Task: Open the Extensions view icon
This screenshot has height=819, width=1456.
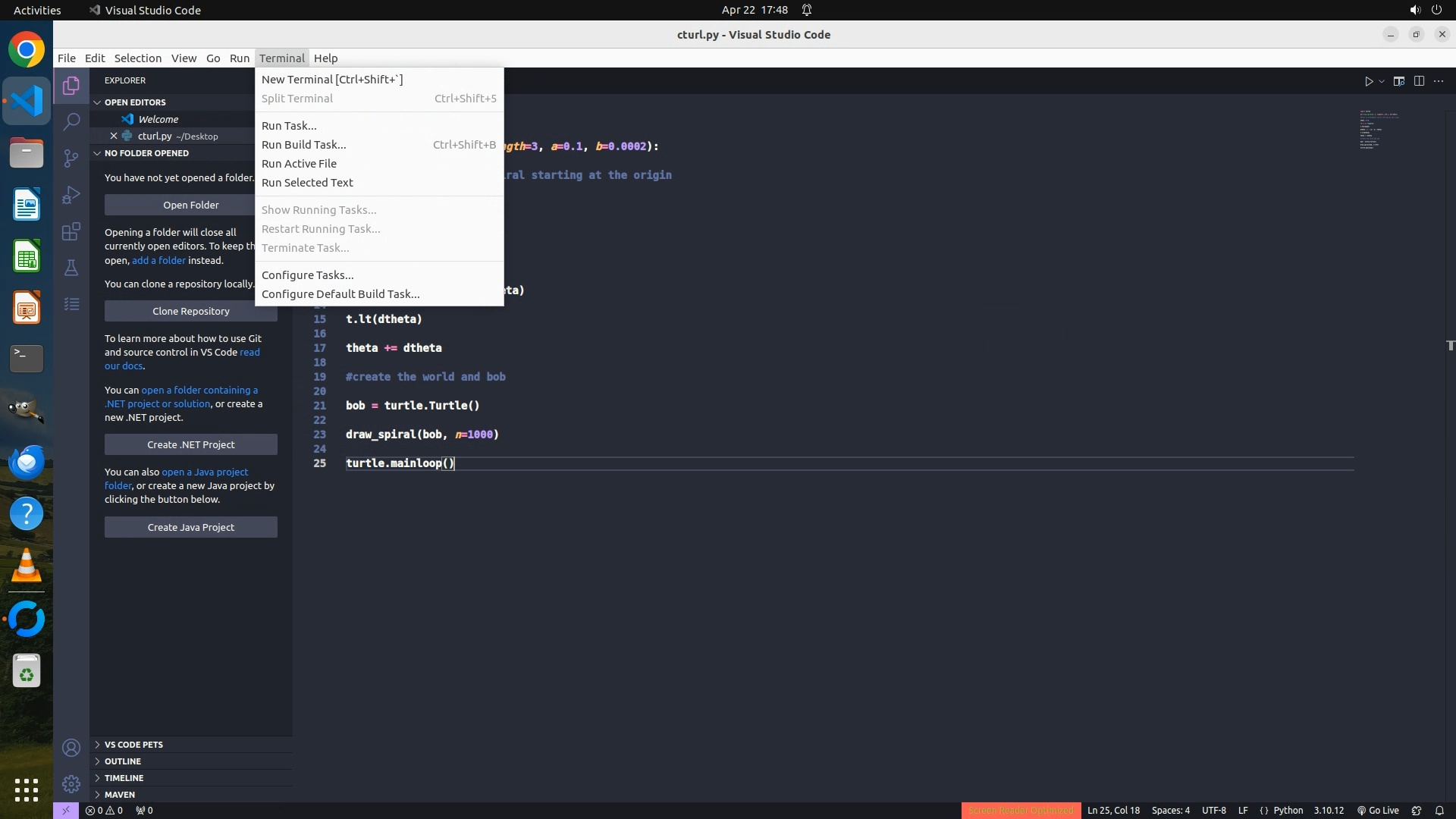Action: [71, 231]
